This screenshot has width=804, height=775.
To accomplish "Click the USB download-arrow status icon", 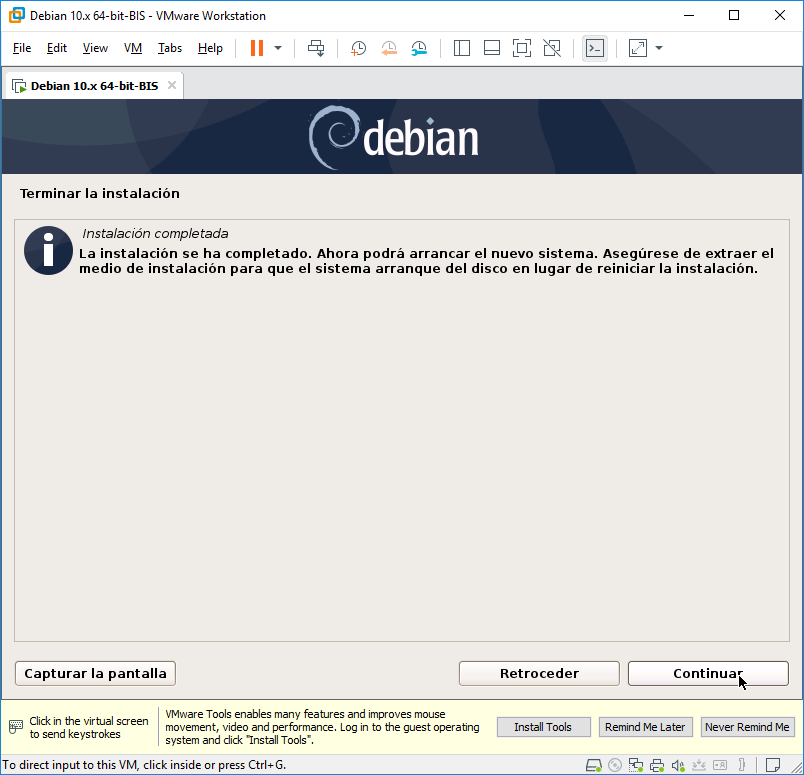I will [698, 765].
